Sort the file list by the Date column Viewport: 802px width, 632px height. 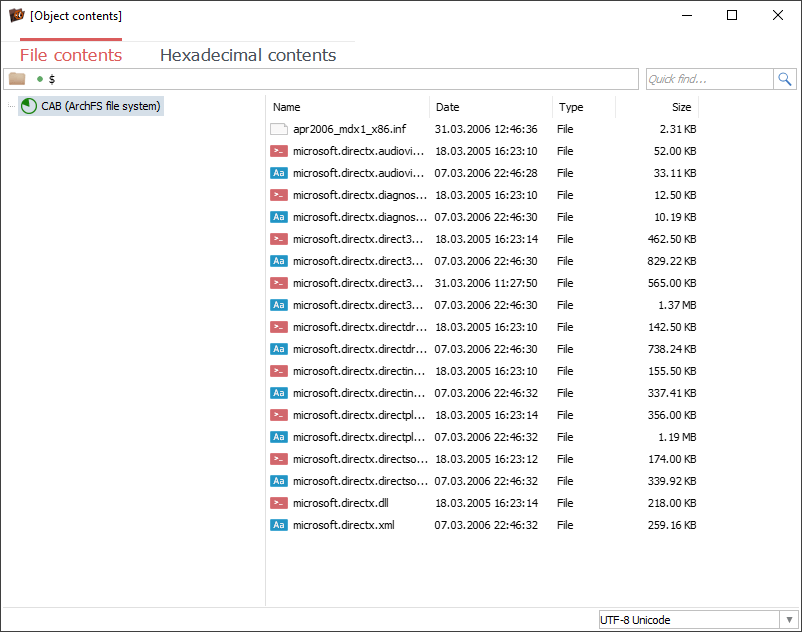(x=491, y=107)
